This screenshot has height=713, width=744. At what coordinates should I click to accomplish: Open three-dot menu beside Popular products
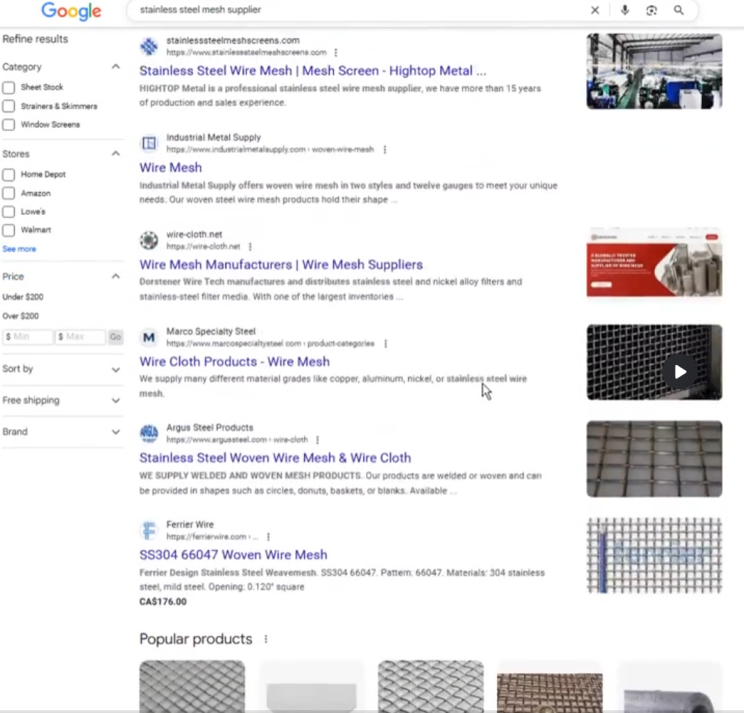[266, 640]
